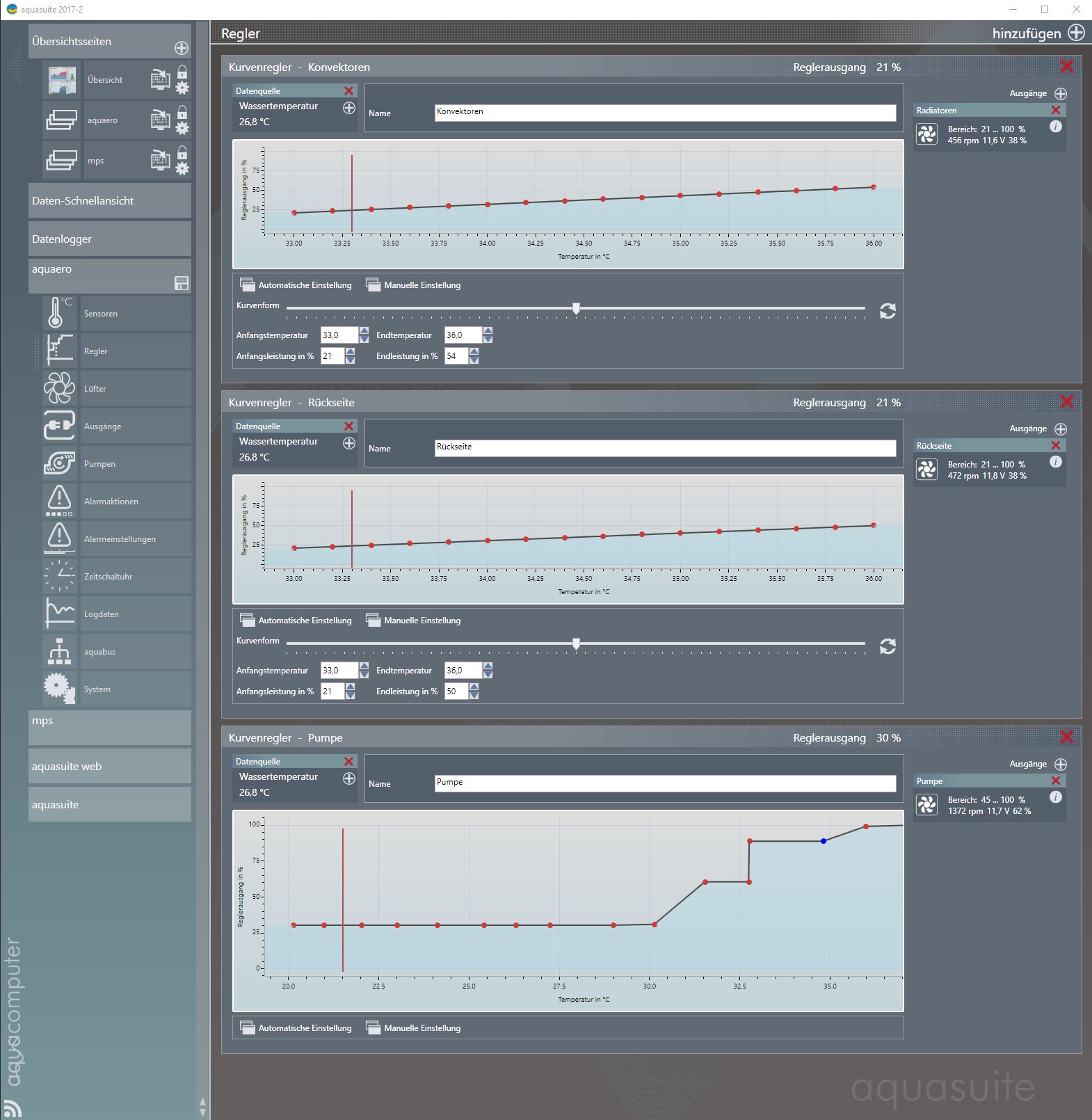Increase Endleistung in Konvektoren regulator

tap(474, 352)
